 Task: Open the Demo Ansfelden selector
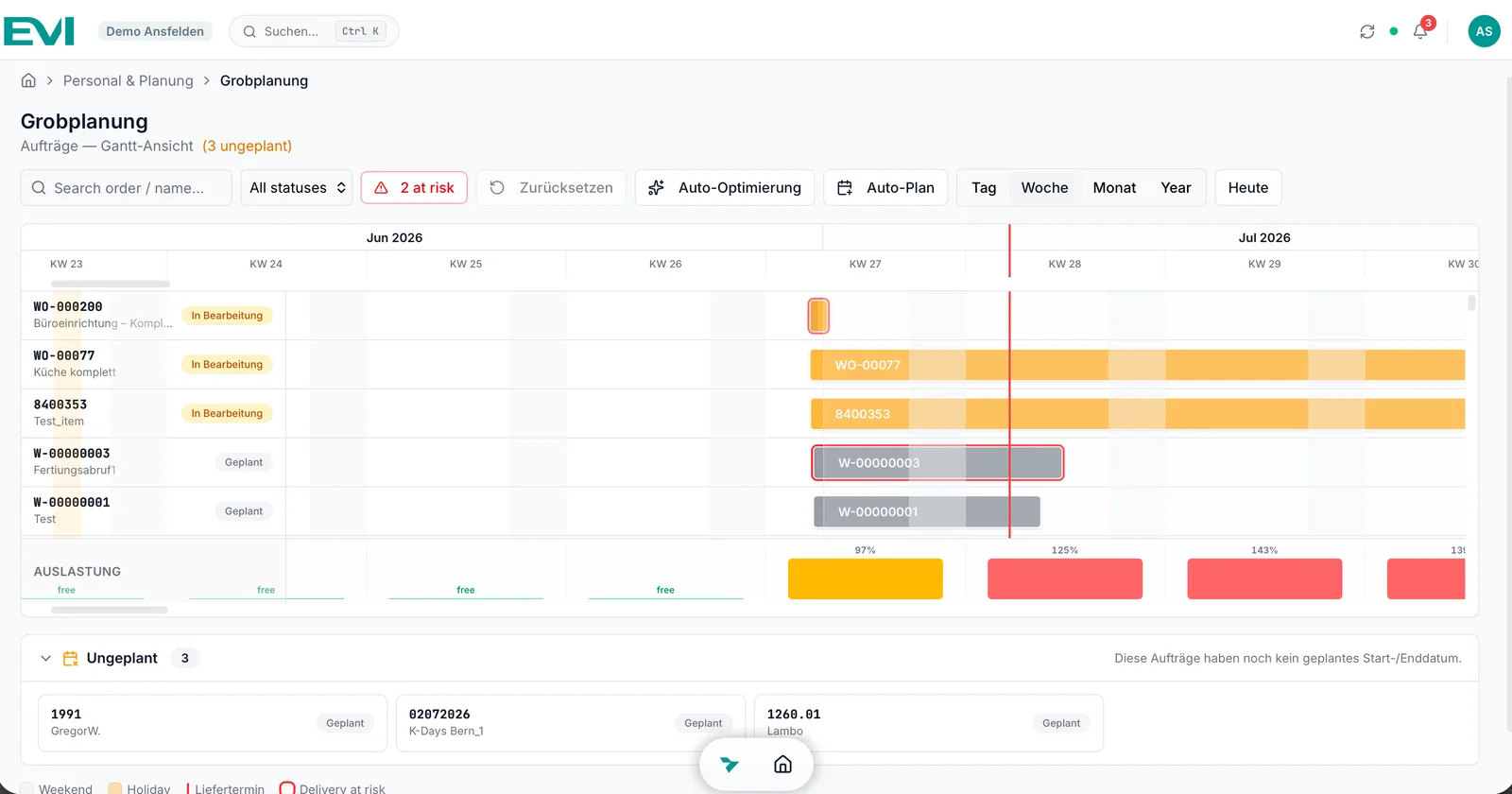(x=155, y=31)
